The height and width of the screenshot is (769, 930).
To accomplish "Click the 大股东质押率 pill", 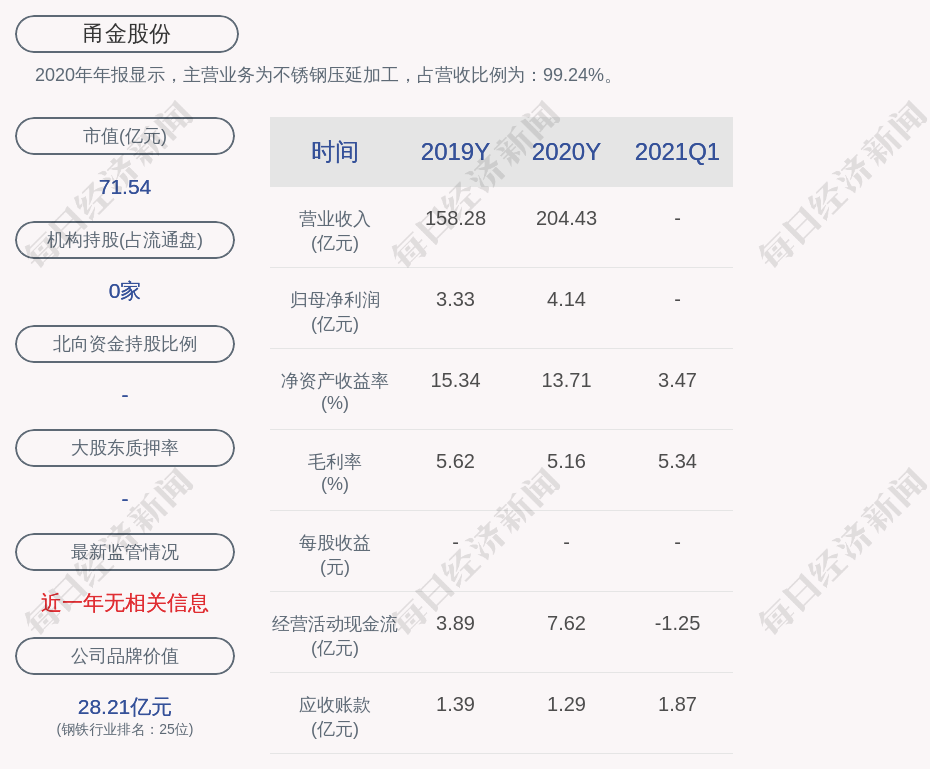I will pos(125,448).
